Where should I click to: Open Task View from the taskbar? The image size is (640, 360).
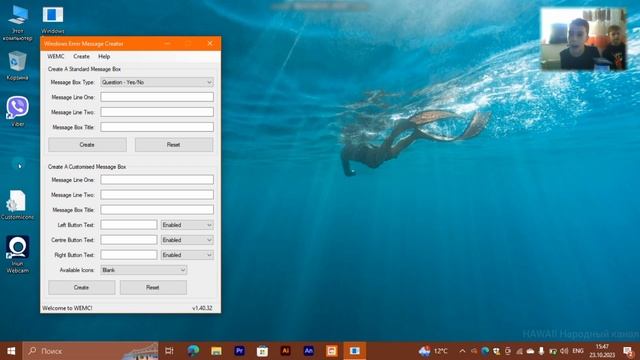click(169, 351)
